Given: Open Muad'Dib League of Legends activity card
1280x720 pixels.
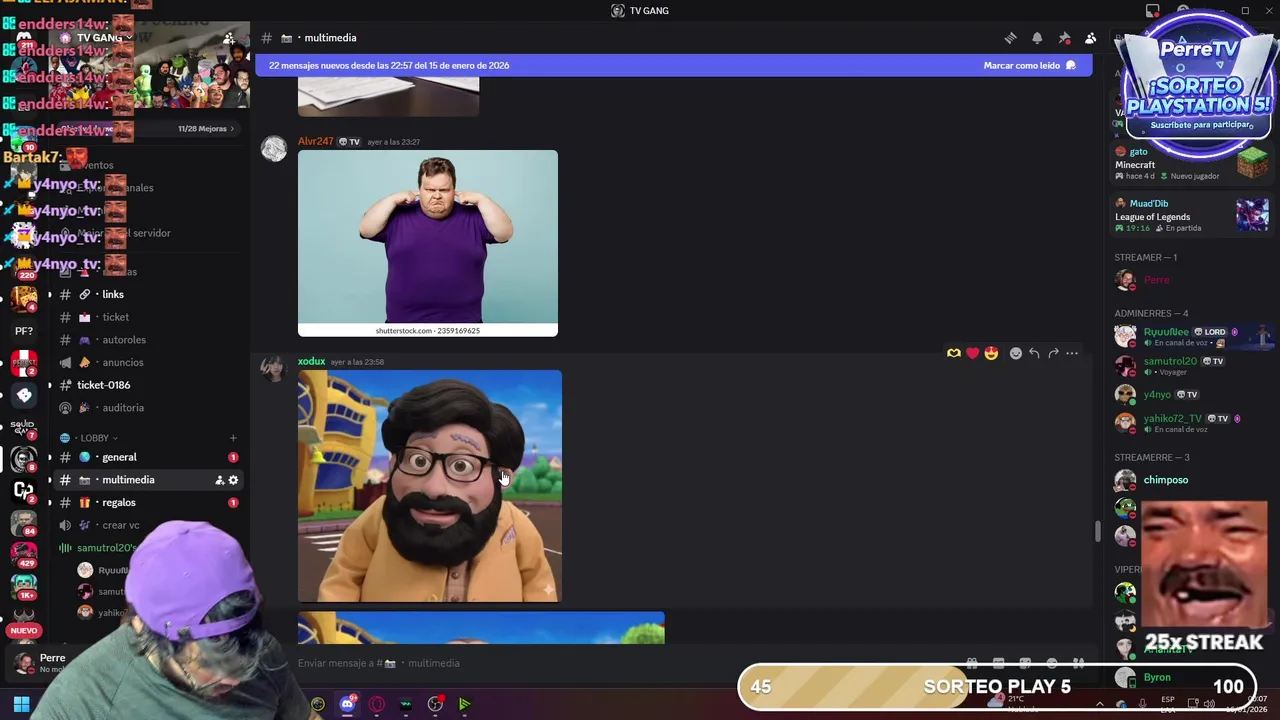Looking at the screenshot, I should tap(1192, 215).
